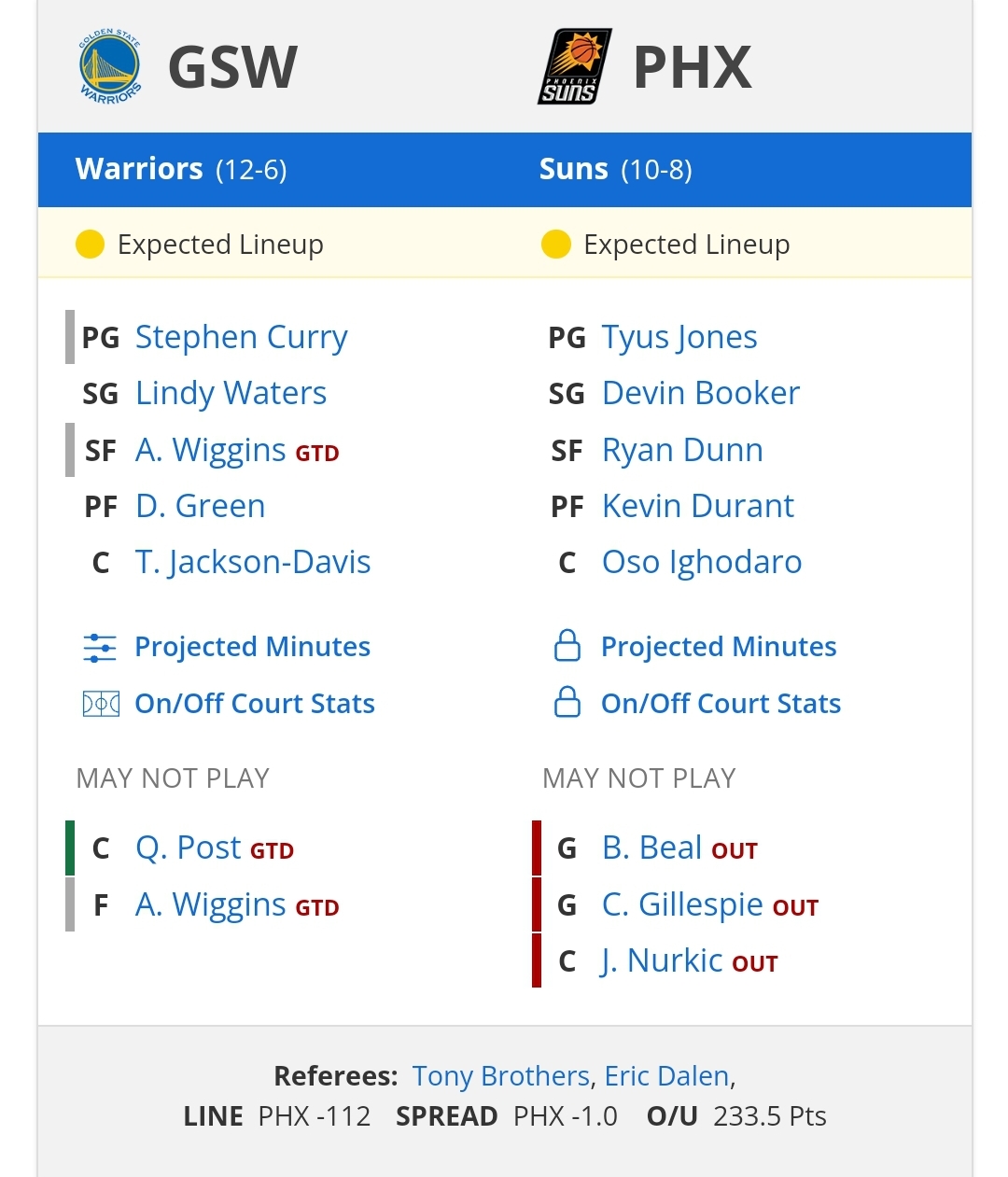
Task: Open T. Jackson-Davis player link
Action: [252, 562]
